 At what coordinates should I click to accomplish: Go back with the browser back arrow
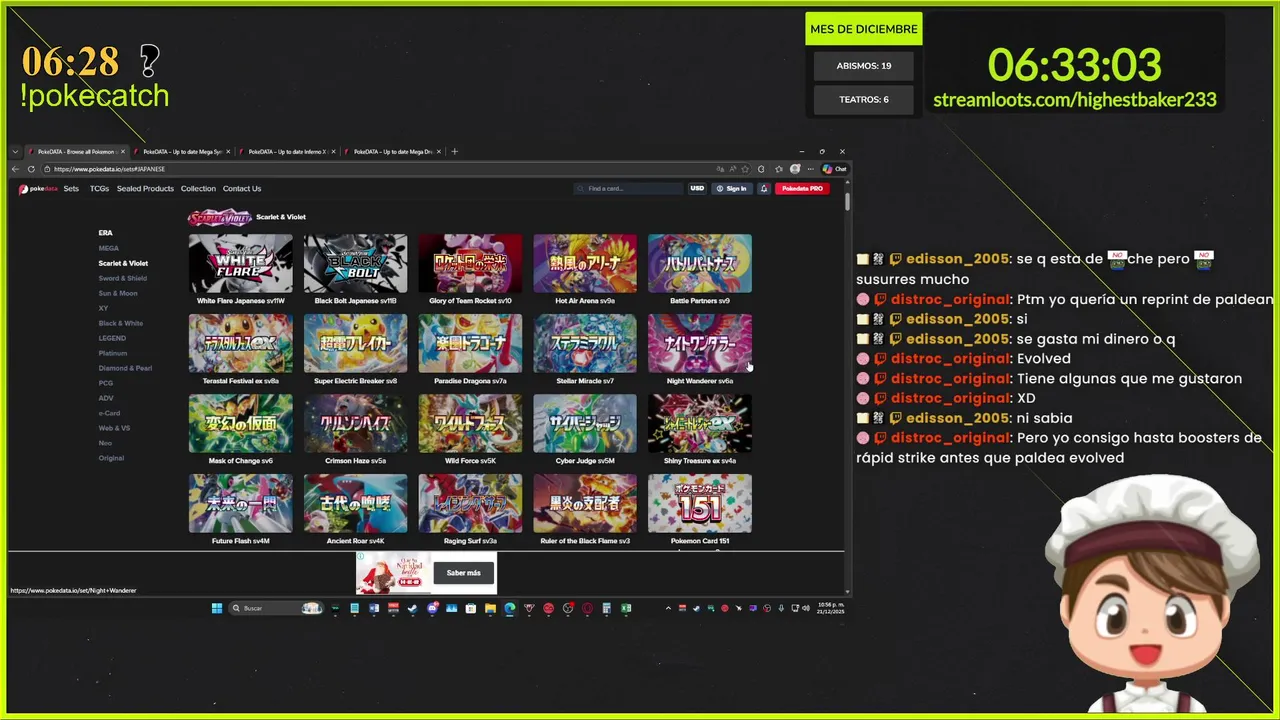pos(15,169)
